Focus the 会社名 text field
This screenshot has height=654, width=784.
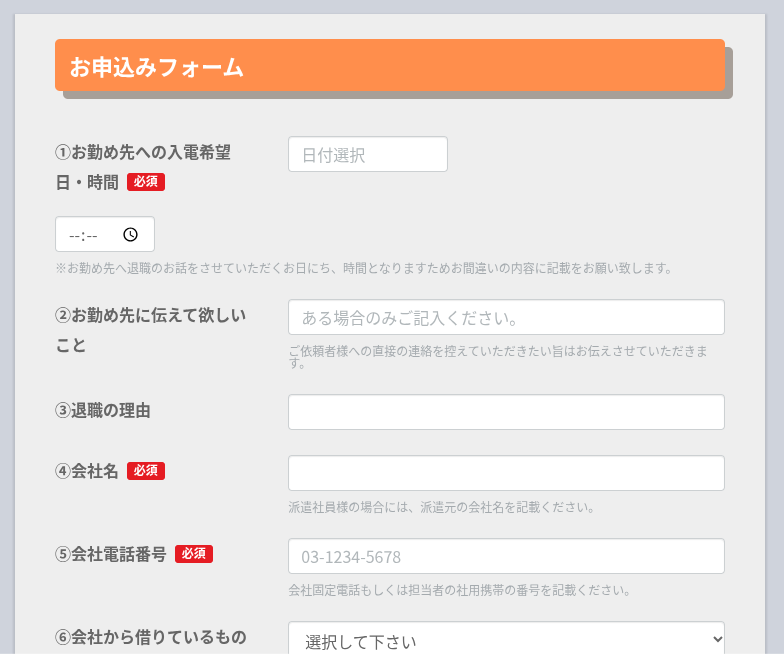tap(506, 473)
